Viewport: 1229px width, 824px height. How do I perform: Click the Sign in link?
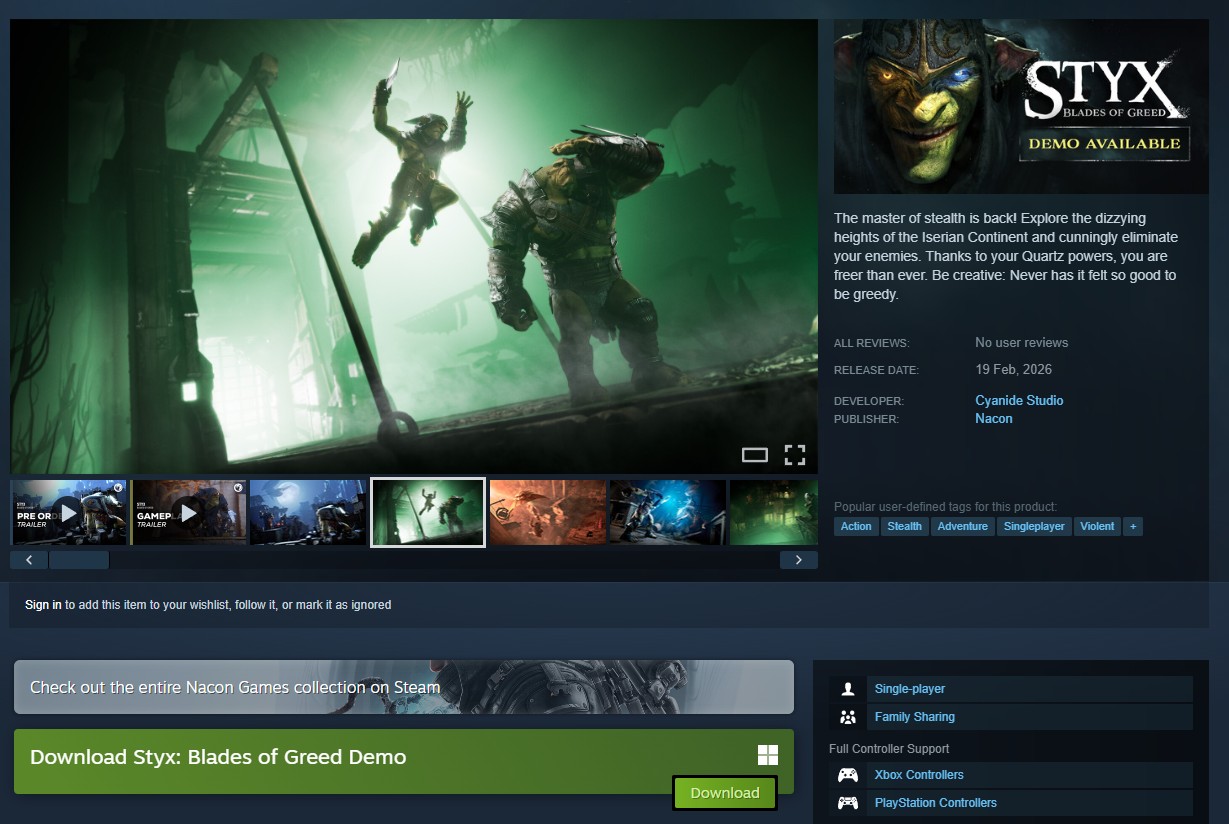point(43,605)
